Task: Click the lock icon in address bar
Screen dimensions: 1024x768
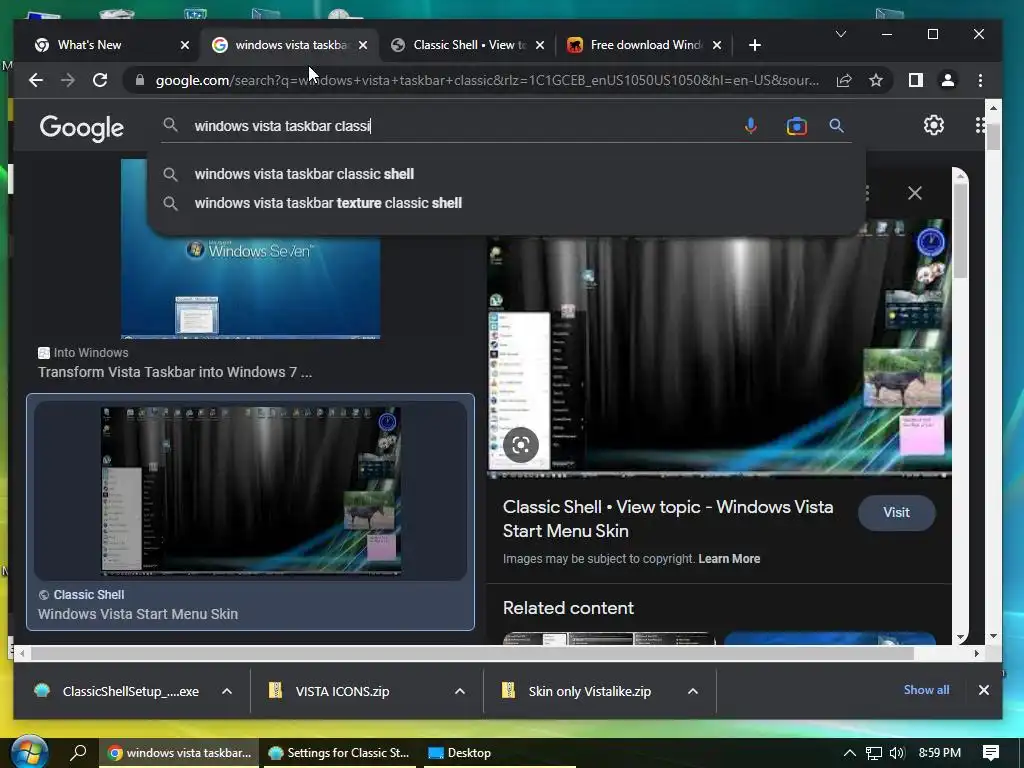Action: click(x=139, y=80)
